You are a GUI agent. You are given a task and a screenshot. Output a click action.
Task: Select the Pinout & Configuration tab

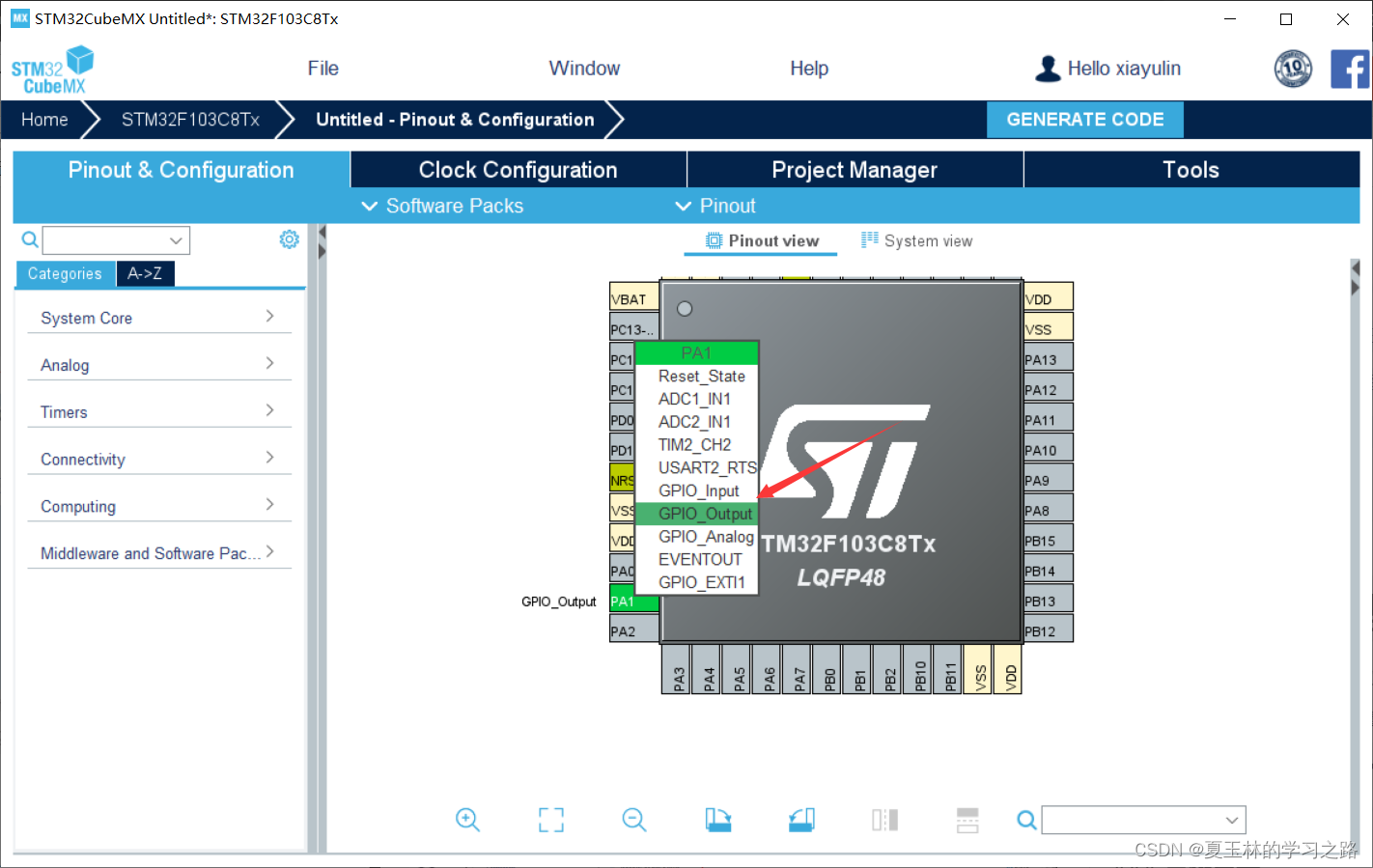coord(182,170)
